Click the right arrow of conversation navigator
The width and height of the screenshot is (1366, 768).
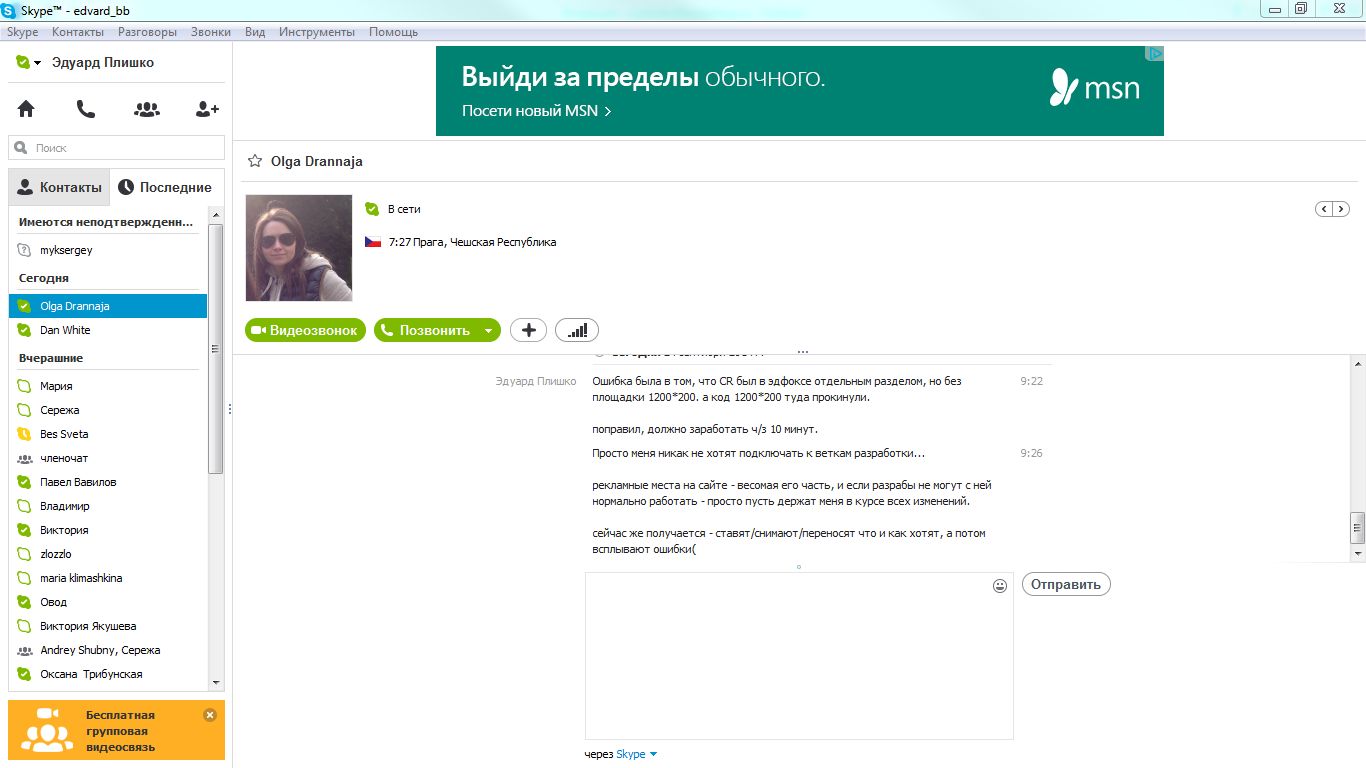(x=1341, y=209)
